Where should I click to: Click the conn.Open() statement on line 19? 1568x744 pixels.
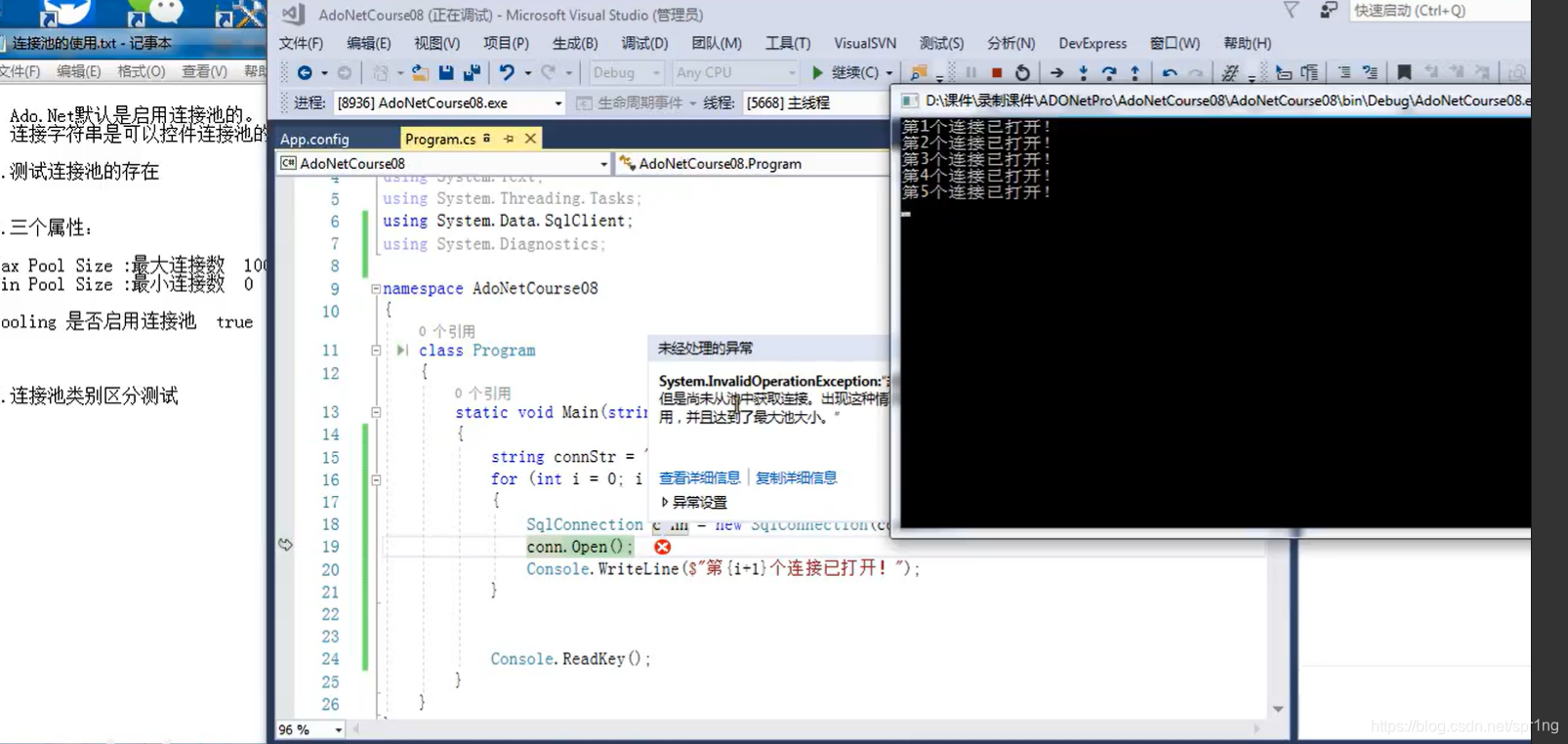coord(580,547)
